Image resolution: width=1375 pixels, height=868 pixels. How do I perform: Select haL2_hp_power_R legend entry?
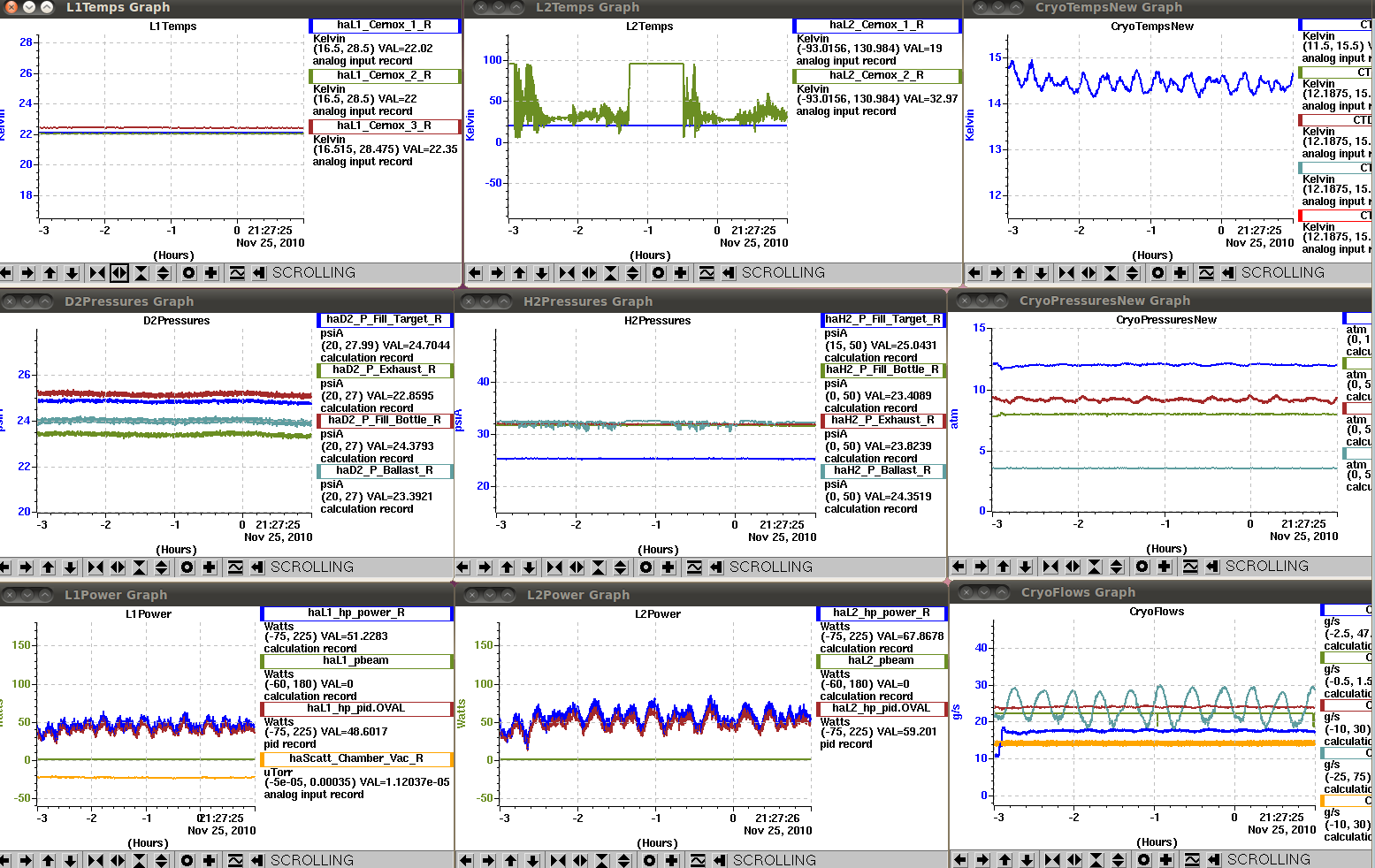pos(882,613)
